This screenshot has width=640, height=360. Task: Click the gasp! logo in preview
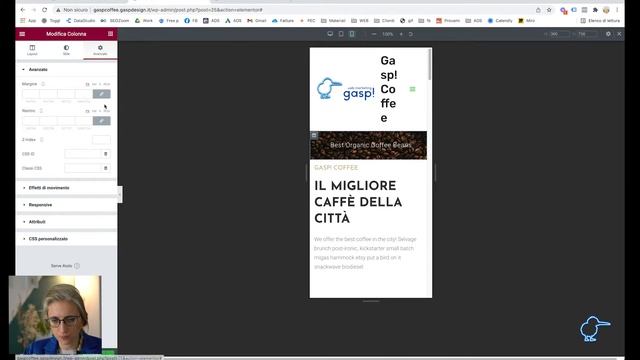tap(346, 89)
